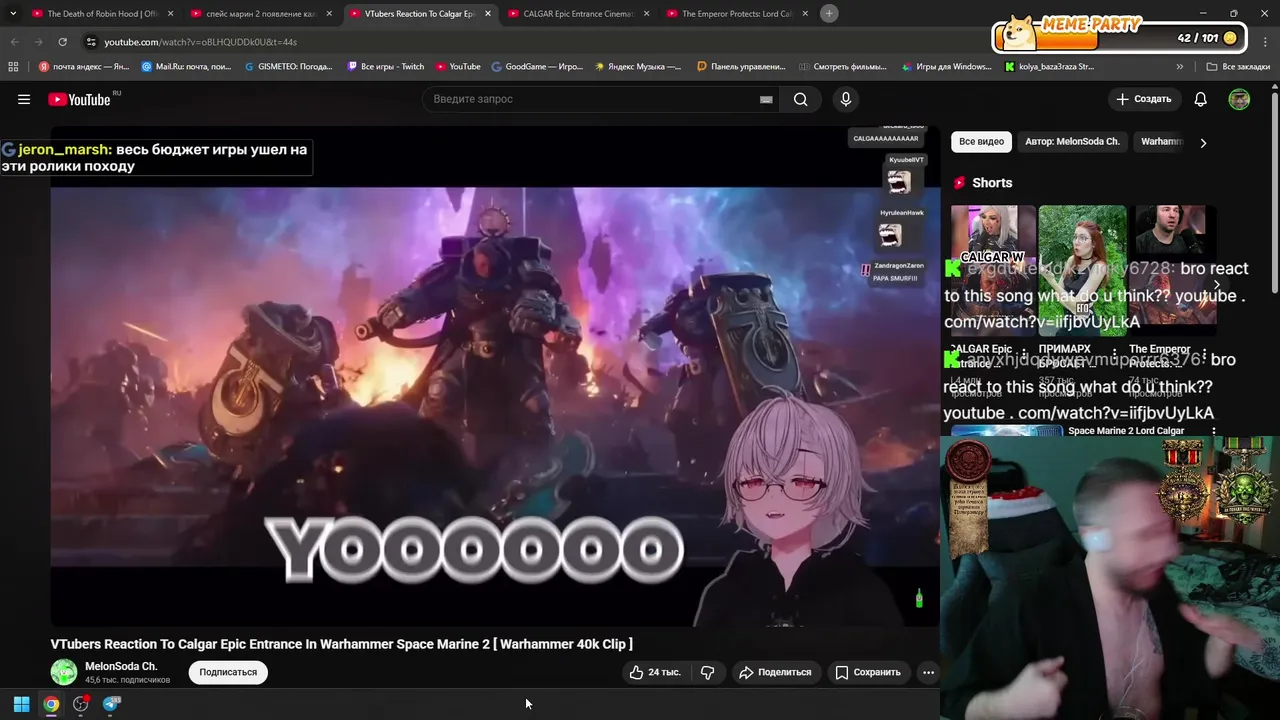Open Telegram from the taskbar
This screenshot has height=720, width=1280.
point(111,704)
